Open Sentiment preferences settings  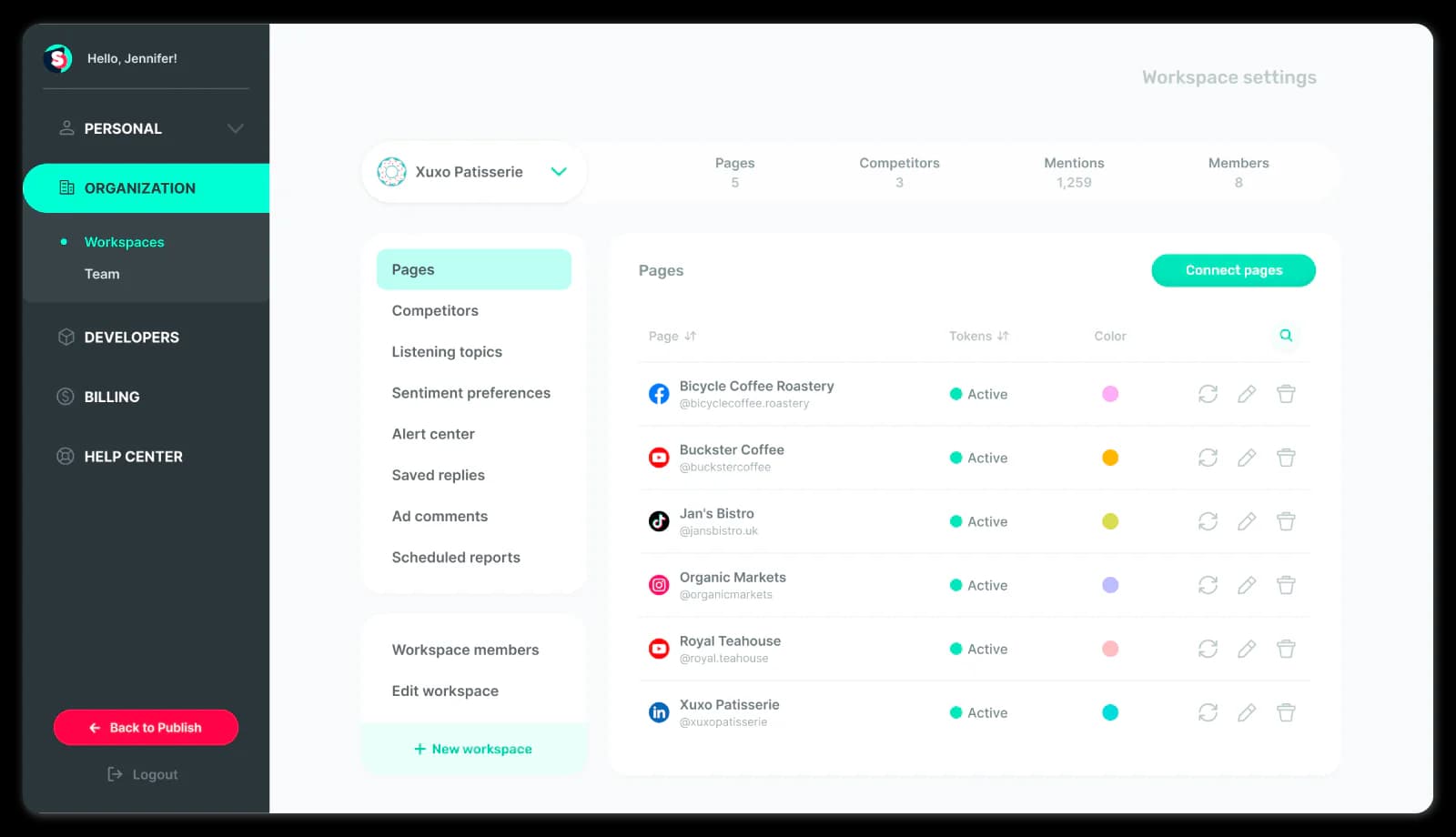pos(470,393)
